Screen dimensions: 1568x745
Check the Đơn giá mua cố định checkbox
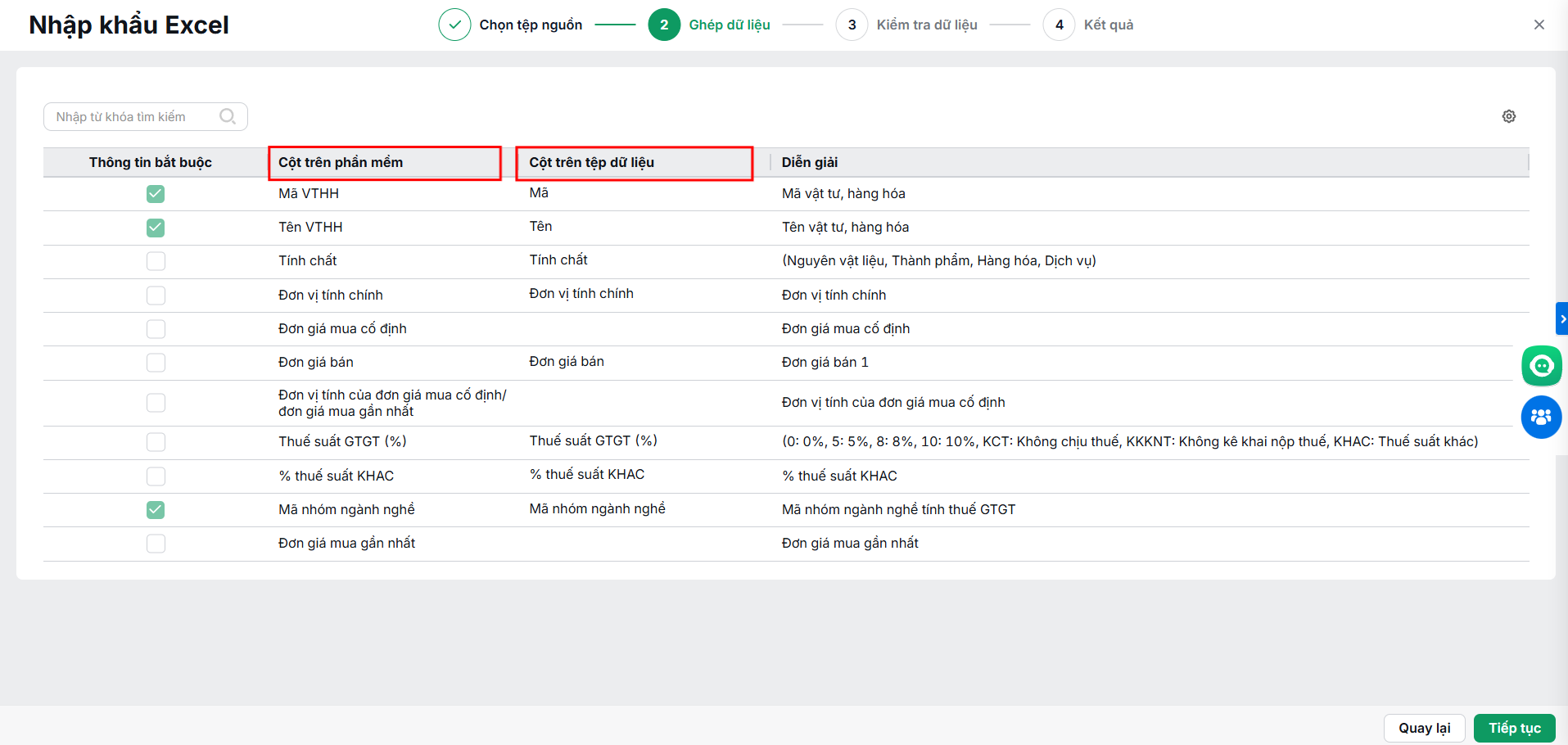click(156, 329)
